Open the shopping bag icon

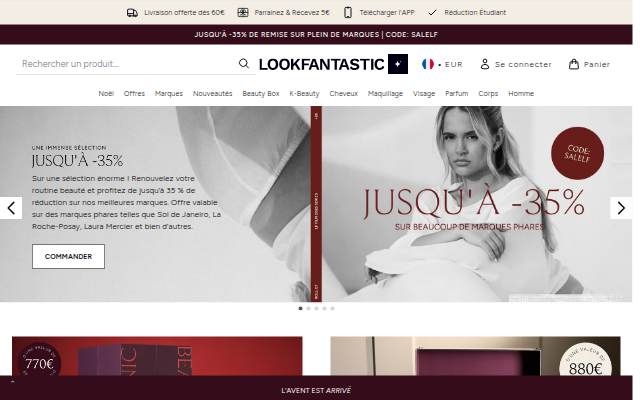tap(573, 64)
